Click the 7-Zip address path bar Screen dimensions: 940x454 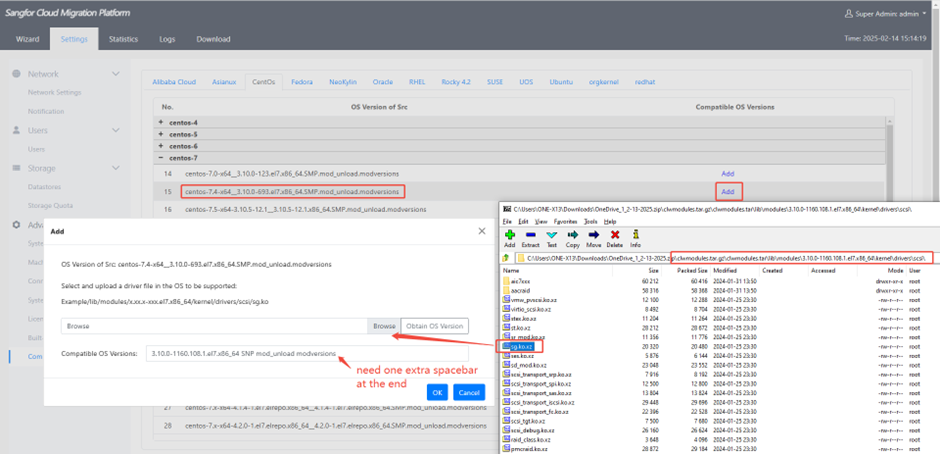point(725,258)
